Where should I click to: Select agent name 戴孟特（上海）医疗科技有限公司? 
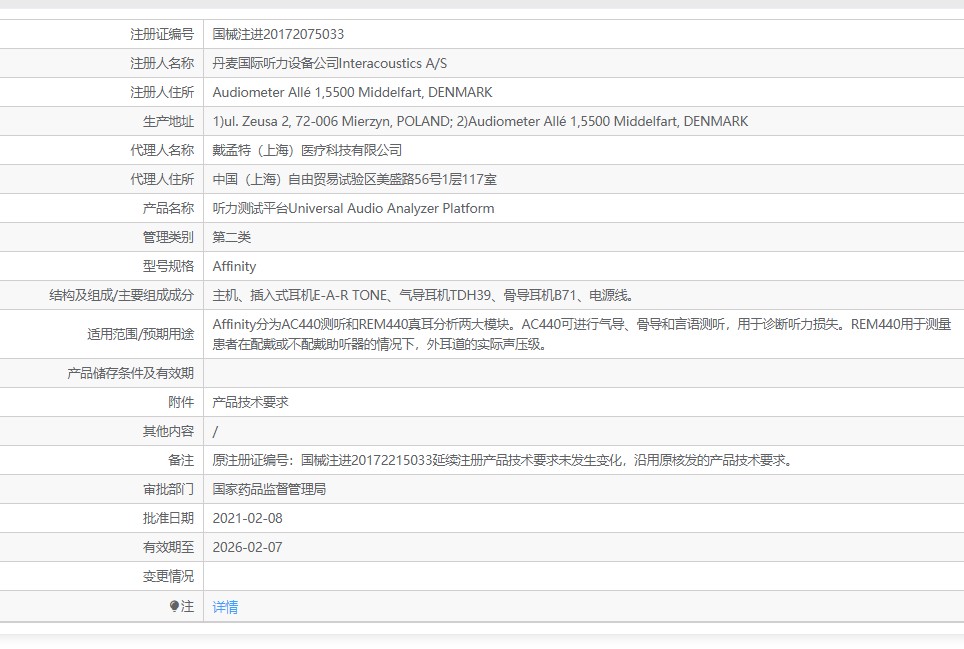[307, 150]
